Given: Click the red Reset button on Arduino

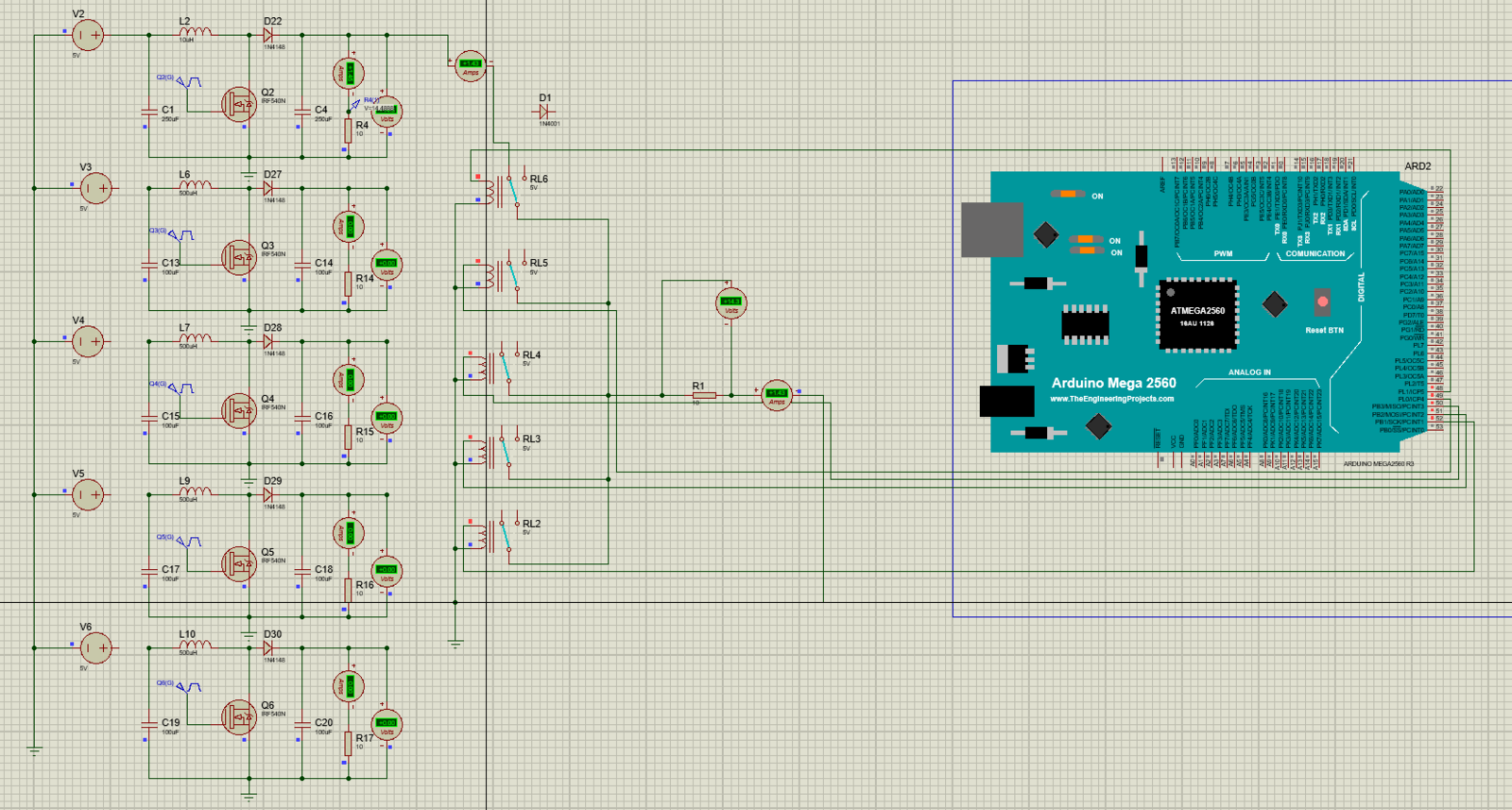Looking at the screenshot, I should 1322,302.
